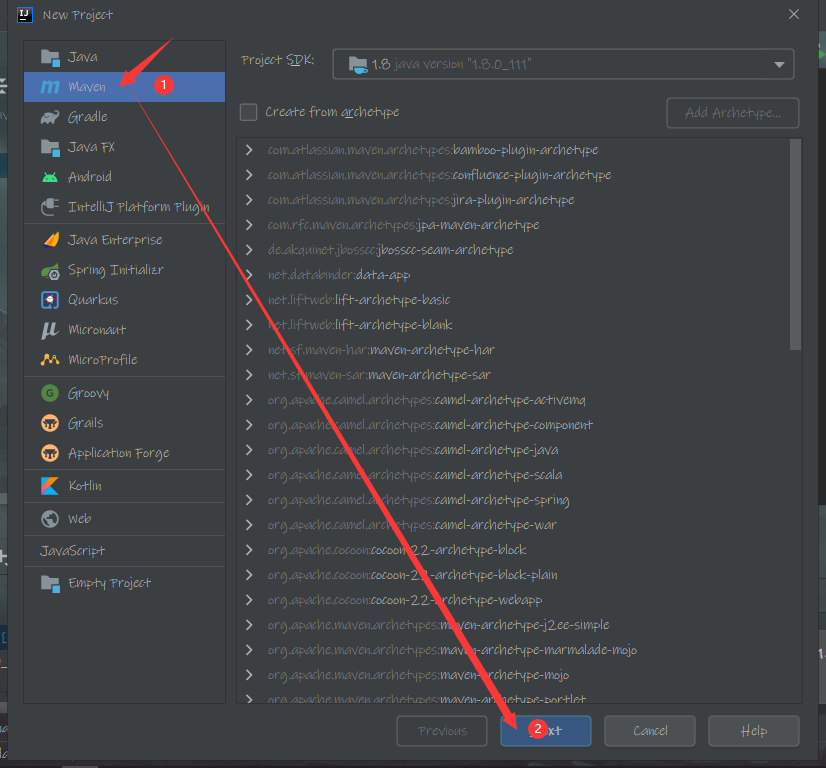Click the Java FX folder icon
The height and width of the screenshot is (768, 826).
pyautogui.click(x=50, y=147)
